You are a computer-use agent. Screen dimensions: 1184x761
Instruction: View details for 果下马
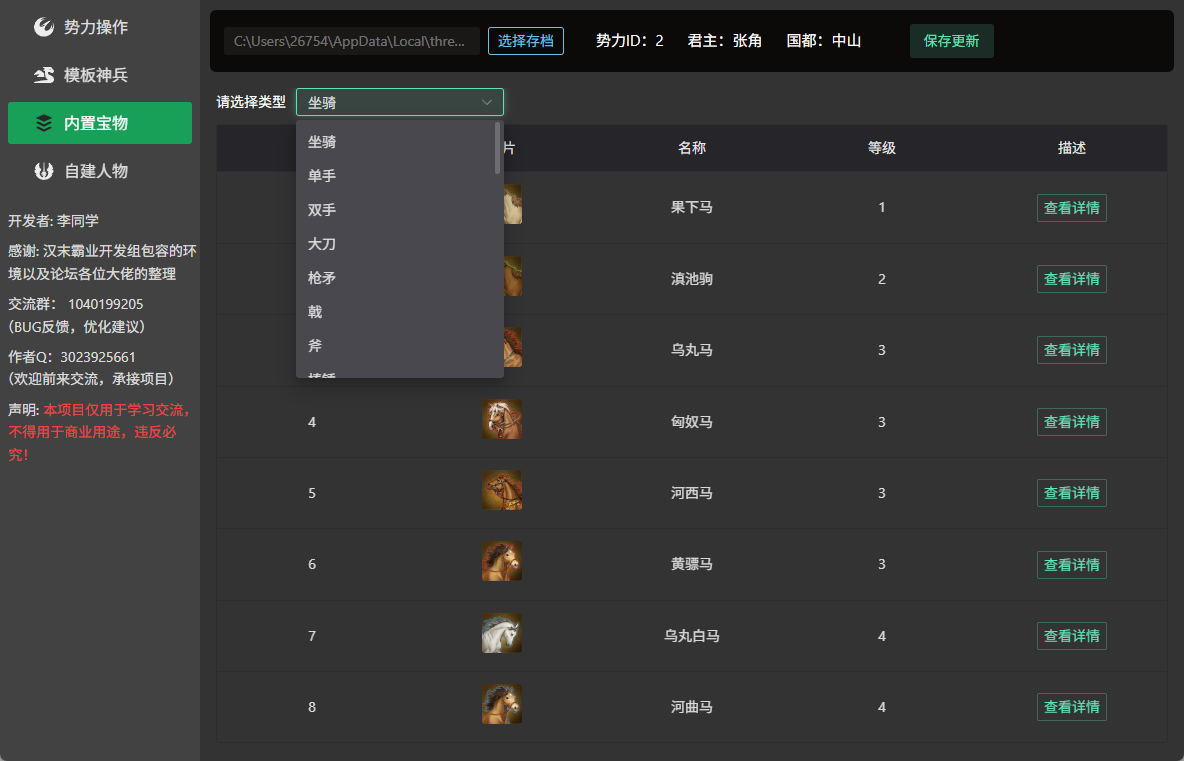pos(1071,208)
